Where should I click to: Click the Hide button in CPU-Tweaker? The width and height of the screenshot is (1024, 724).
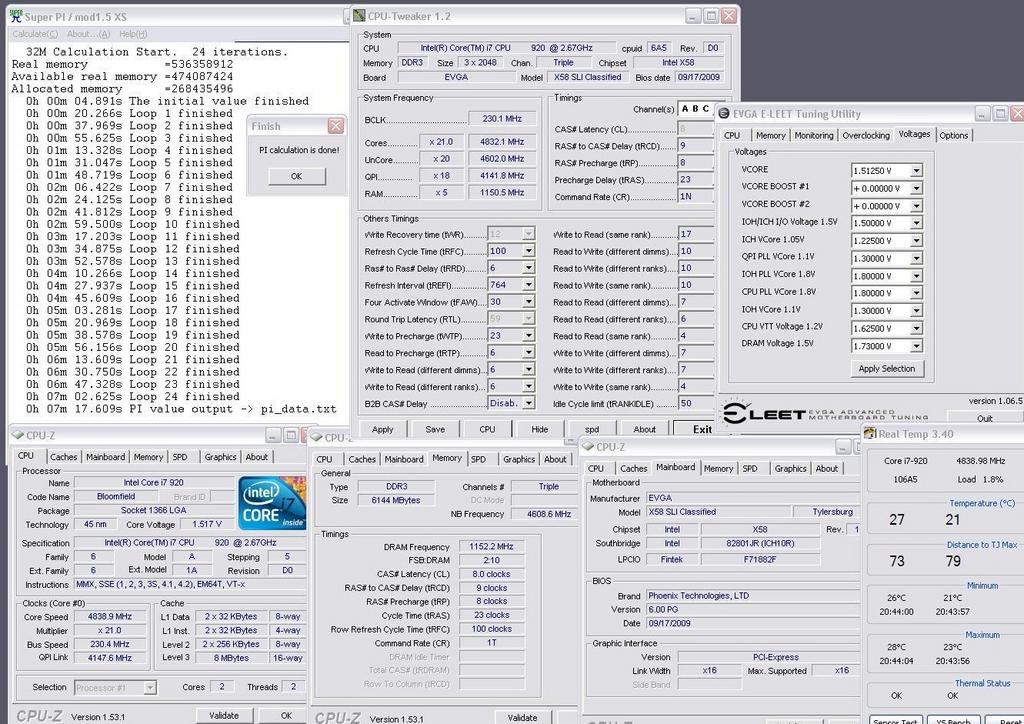tap(539, 429)
